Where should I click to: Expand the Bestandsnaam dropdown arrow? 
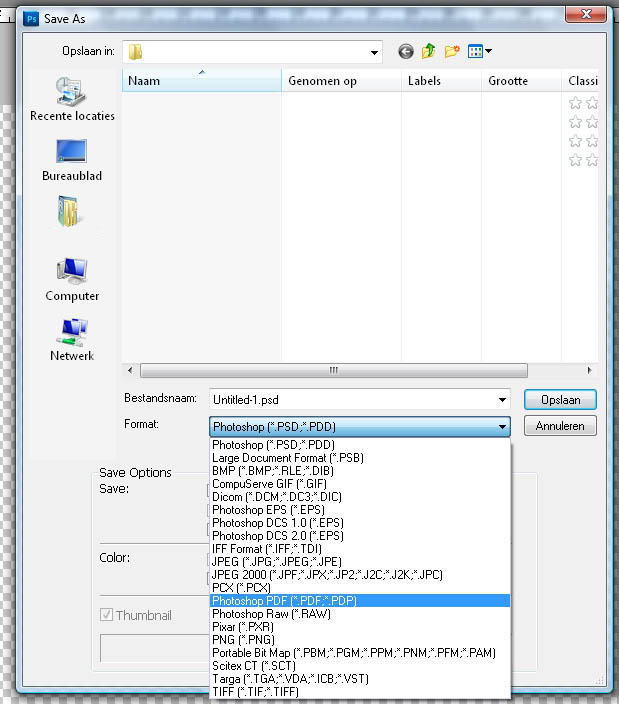tap(502, 400)
